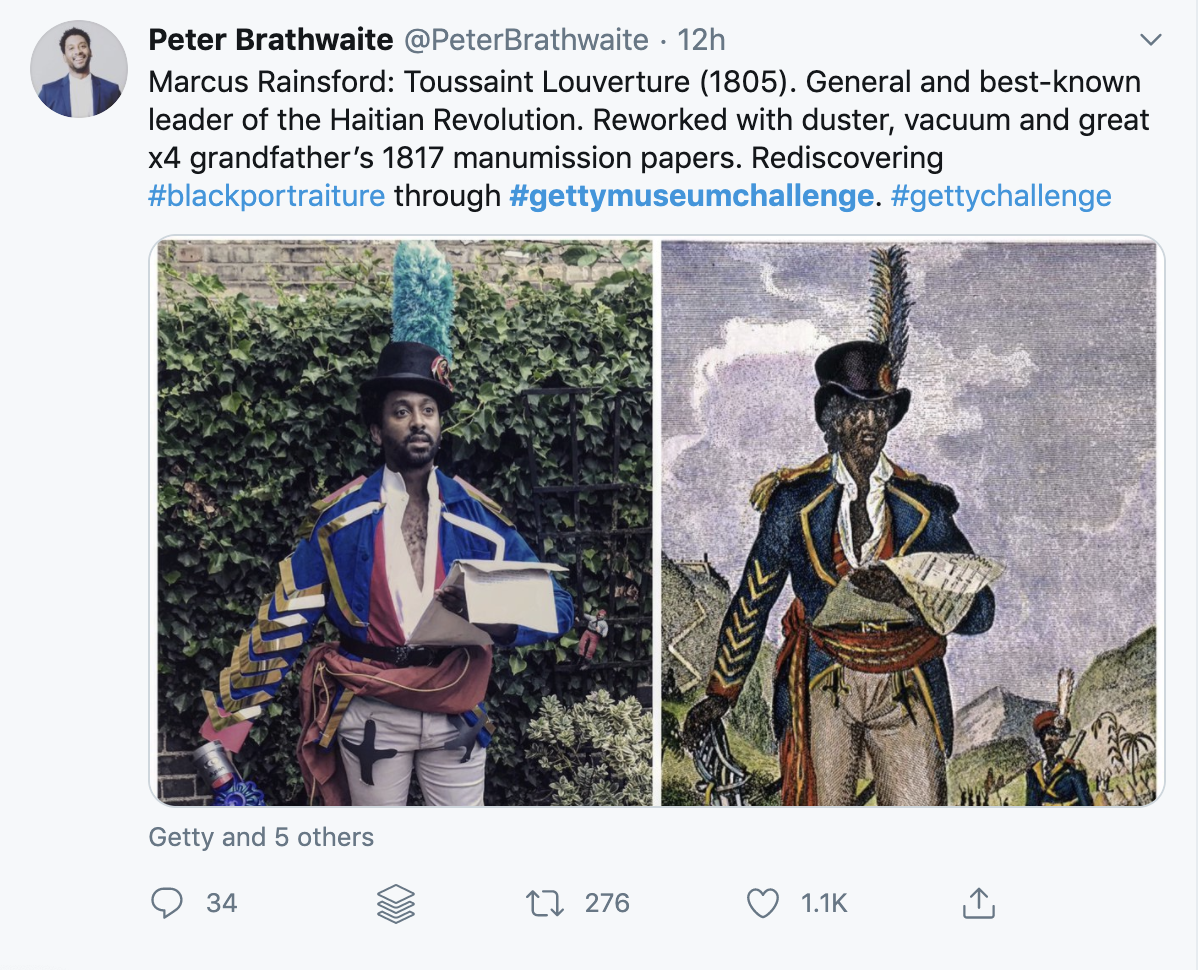Screen dimensions: 1200x970
Task: Open the #blackportraiture hashtag
Action: (266, 195)
